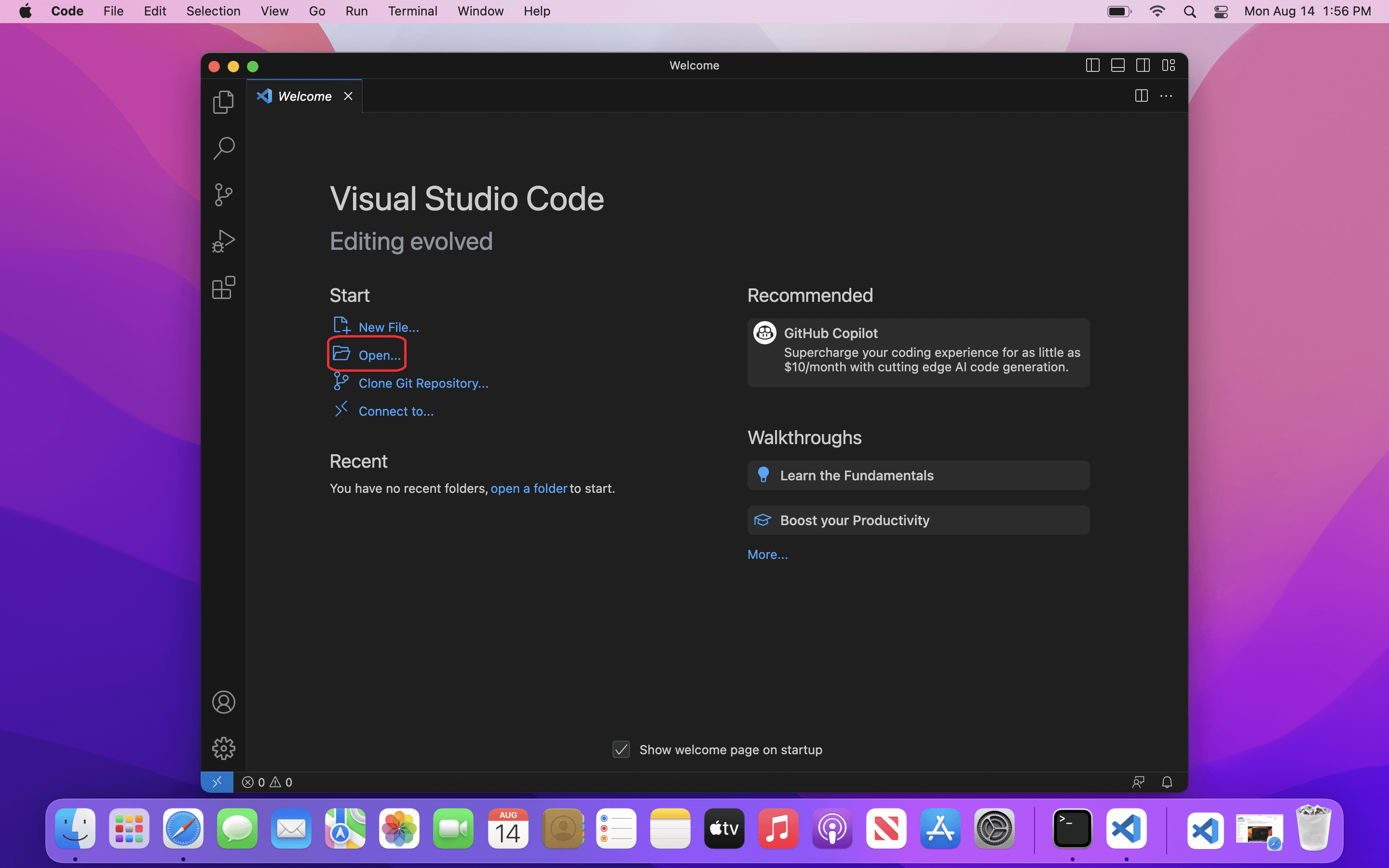The width and height of the screenshot is (1389, 868).
Task: Click the Clone Git Repository link
Action: [x=423, y=383]
